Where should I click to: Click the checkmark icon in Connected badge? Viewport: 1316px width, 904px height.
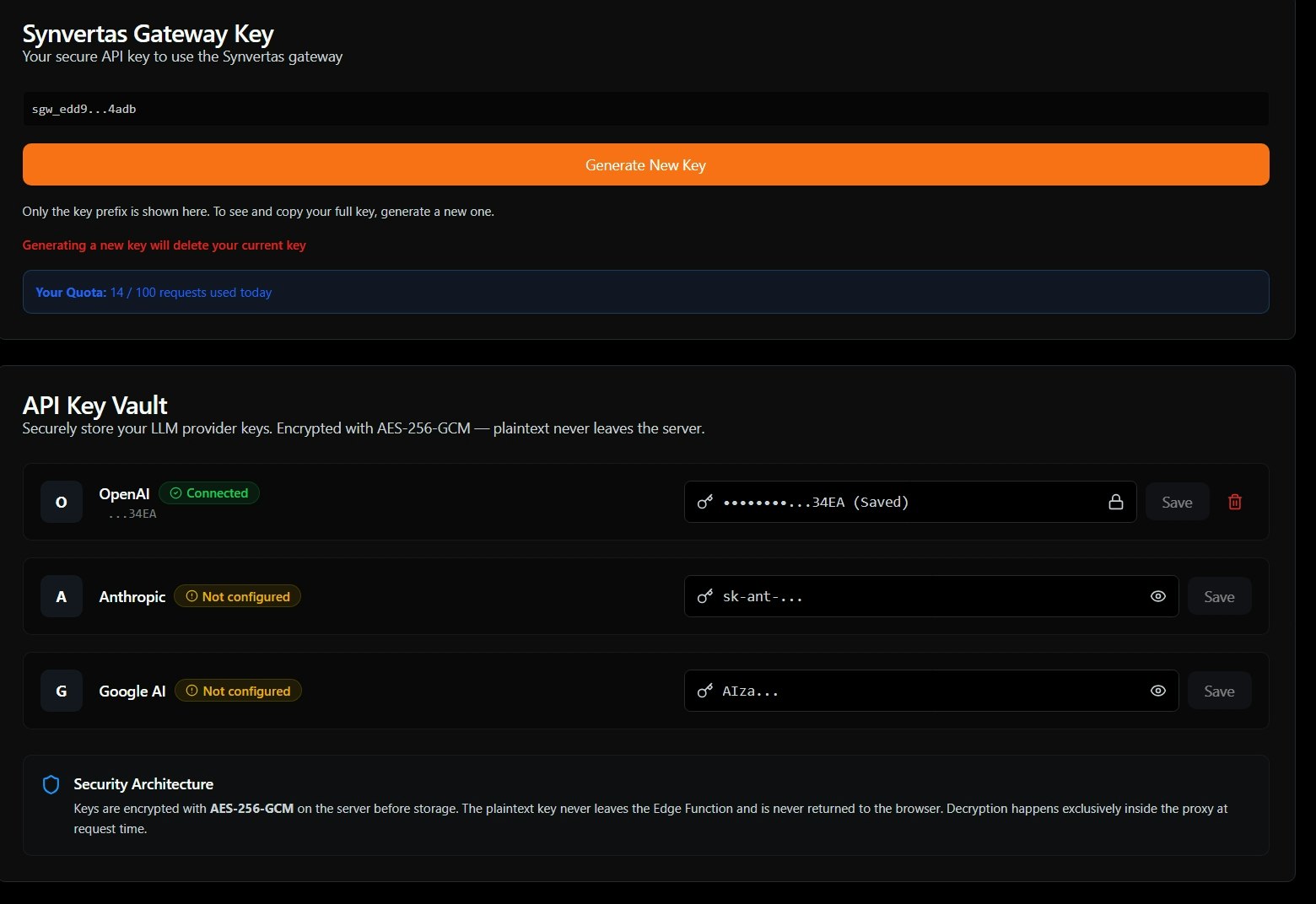(175, 493)
